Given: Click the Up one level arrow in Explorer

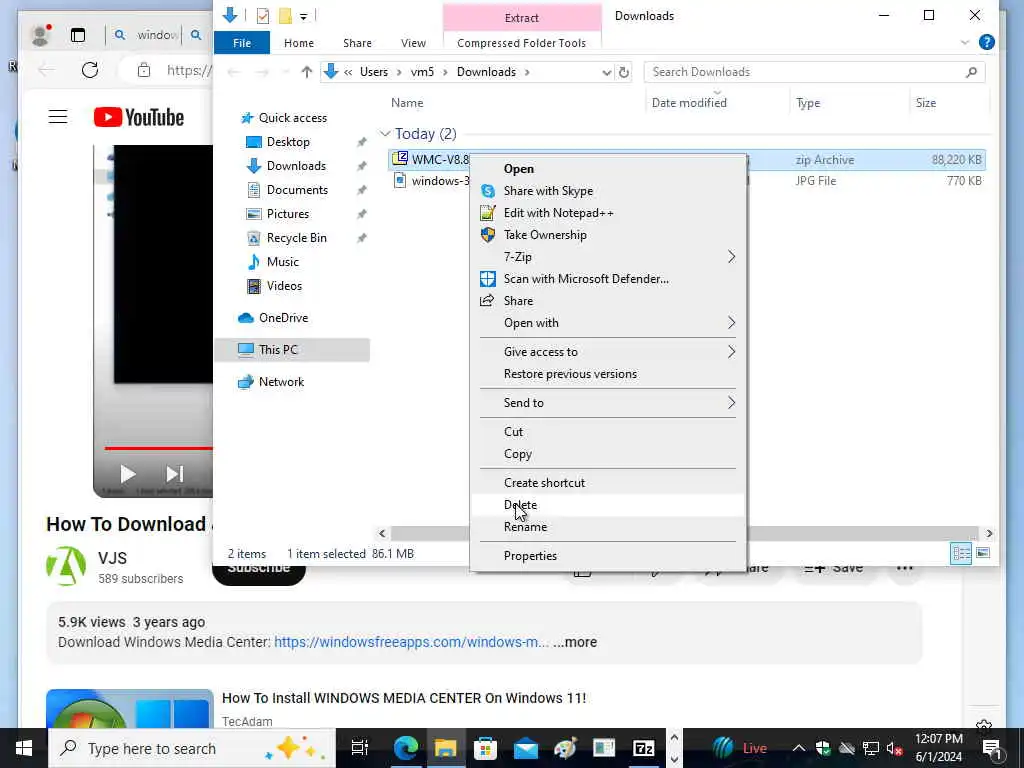Looking at the screenshot, I should (306, 72).
